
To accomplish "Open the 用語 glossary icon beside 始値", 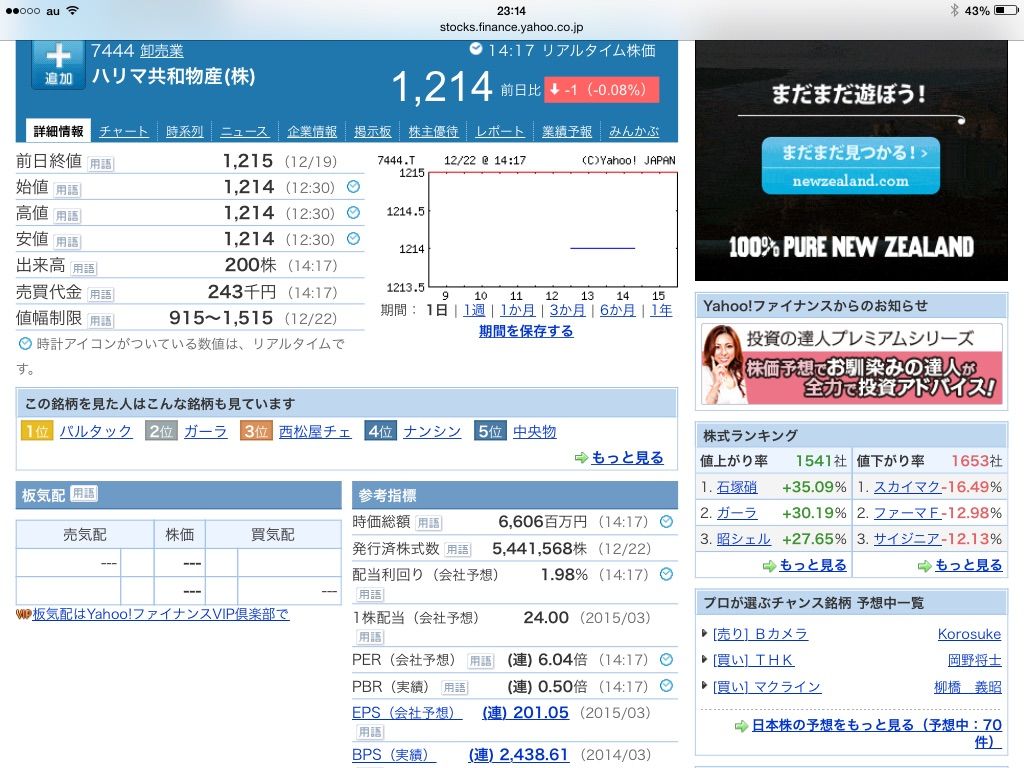I will coord(67,190).
